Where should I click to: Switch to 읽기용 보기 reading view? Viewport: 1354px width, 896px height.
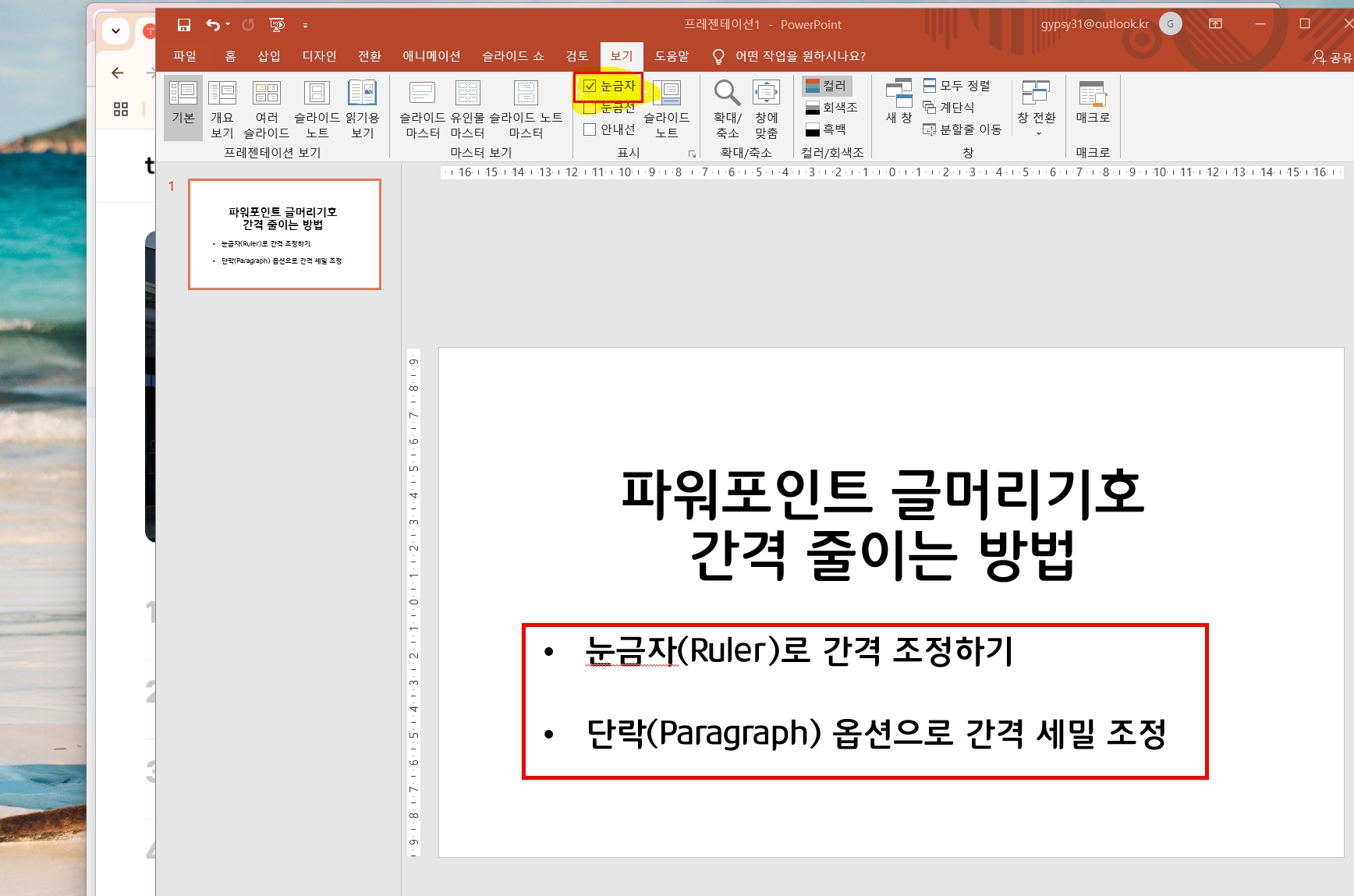[x=362, y=109]
